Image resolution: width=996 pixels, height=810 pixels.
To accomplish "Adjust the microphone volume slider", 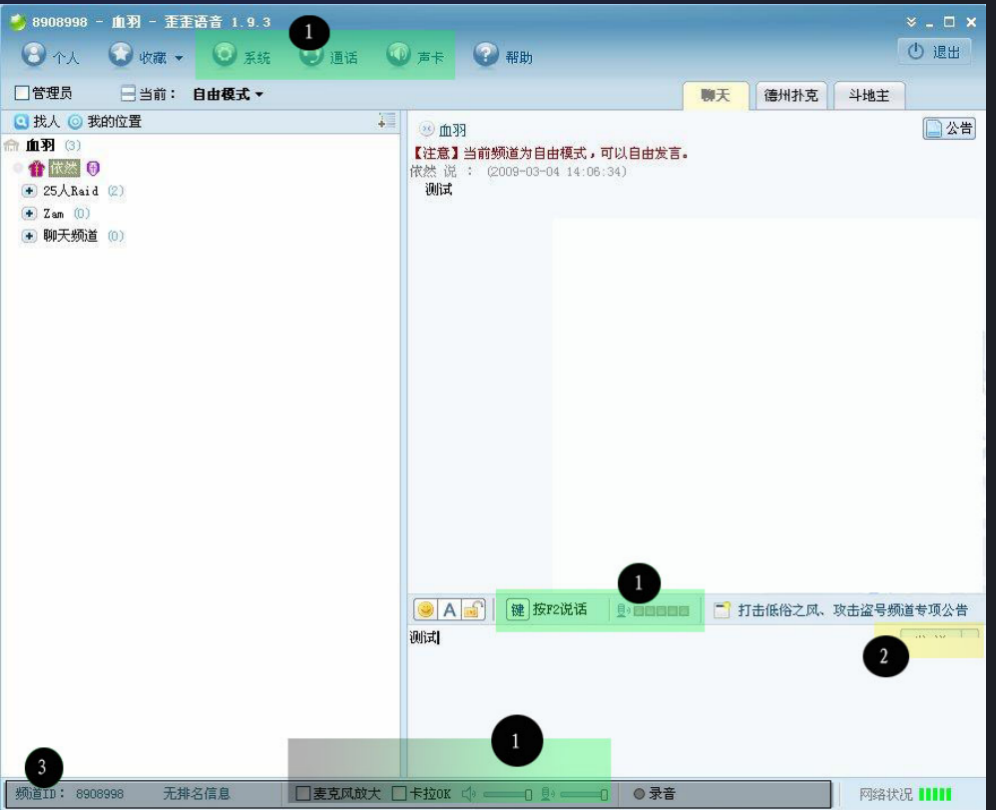I will pyautogui.click(x=584, y=794).
